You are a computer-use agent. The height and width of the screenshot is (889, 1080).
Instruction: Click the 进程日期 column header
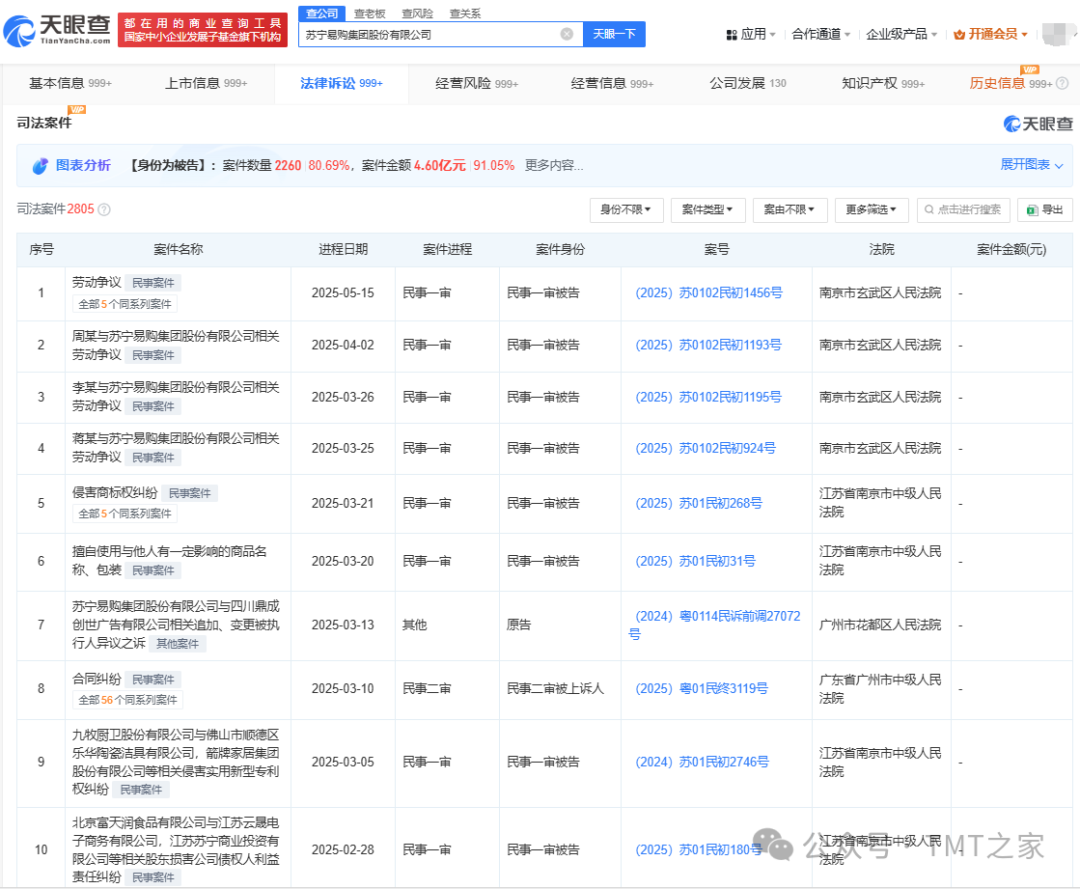tap(343, 250)
